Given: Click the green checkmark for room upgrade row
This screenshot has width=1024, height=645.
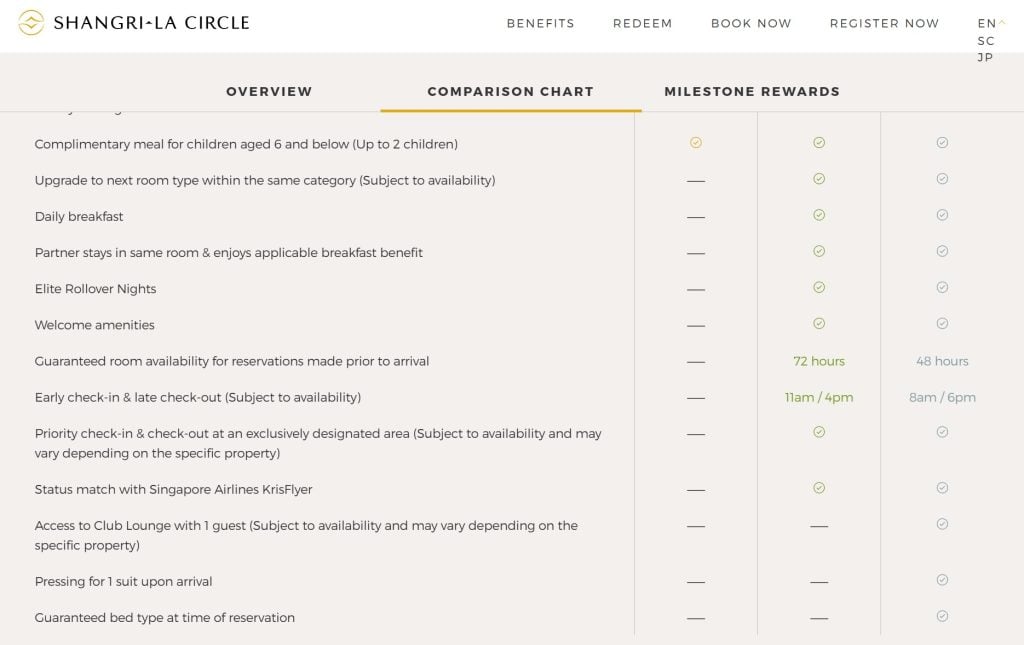Looking at the screenshot, I should (819, 179).
